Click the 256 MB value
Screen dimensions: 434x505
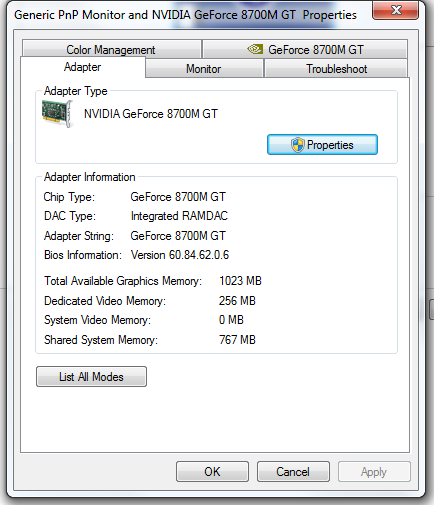237,301
